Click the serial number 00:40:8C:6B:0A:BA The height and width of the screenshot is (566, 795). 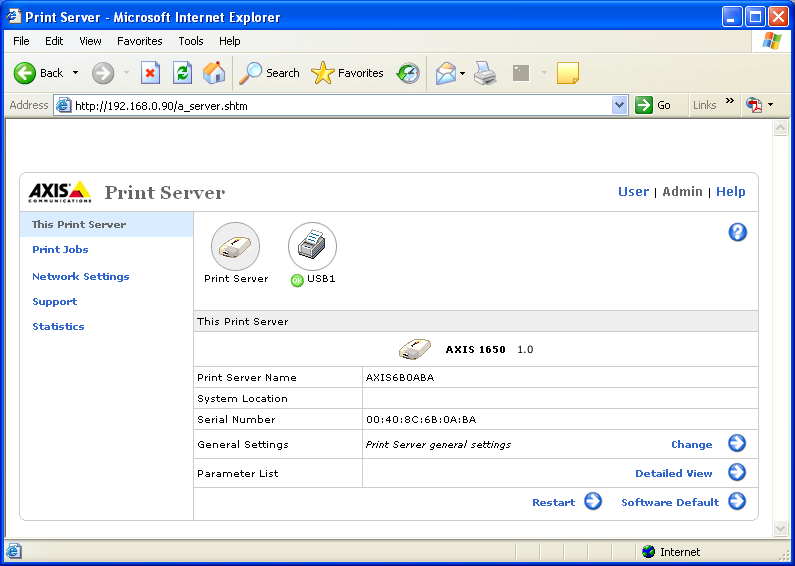tap(421, 420)
